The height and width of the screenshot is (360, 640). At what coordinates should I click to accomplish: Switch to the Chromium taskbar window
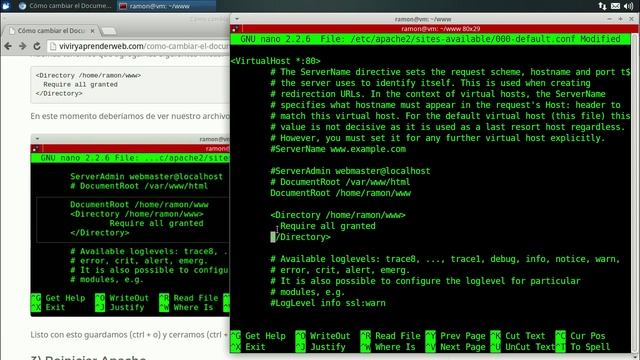tap(65, 6)
